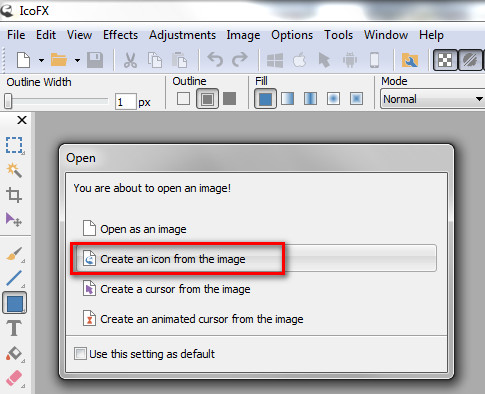Select the Crop tool

pos(14,195)
